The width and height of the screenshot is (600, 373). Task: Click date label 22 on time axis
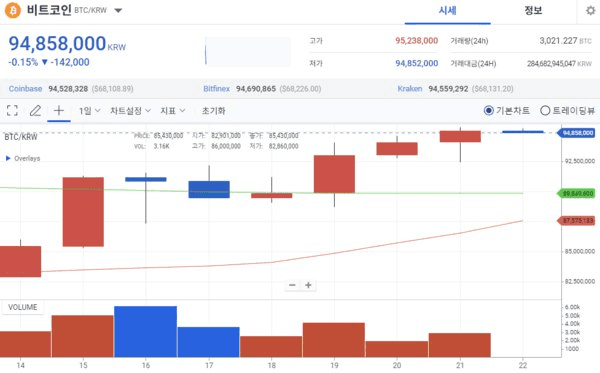(523, 365)
